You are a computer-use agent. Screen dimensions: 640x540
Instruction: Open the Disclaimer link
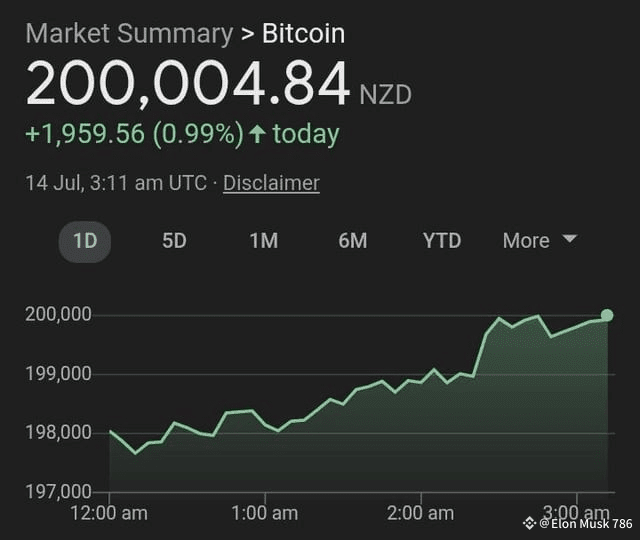tap(271, 183)
